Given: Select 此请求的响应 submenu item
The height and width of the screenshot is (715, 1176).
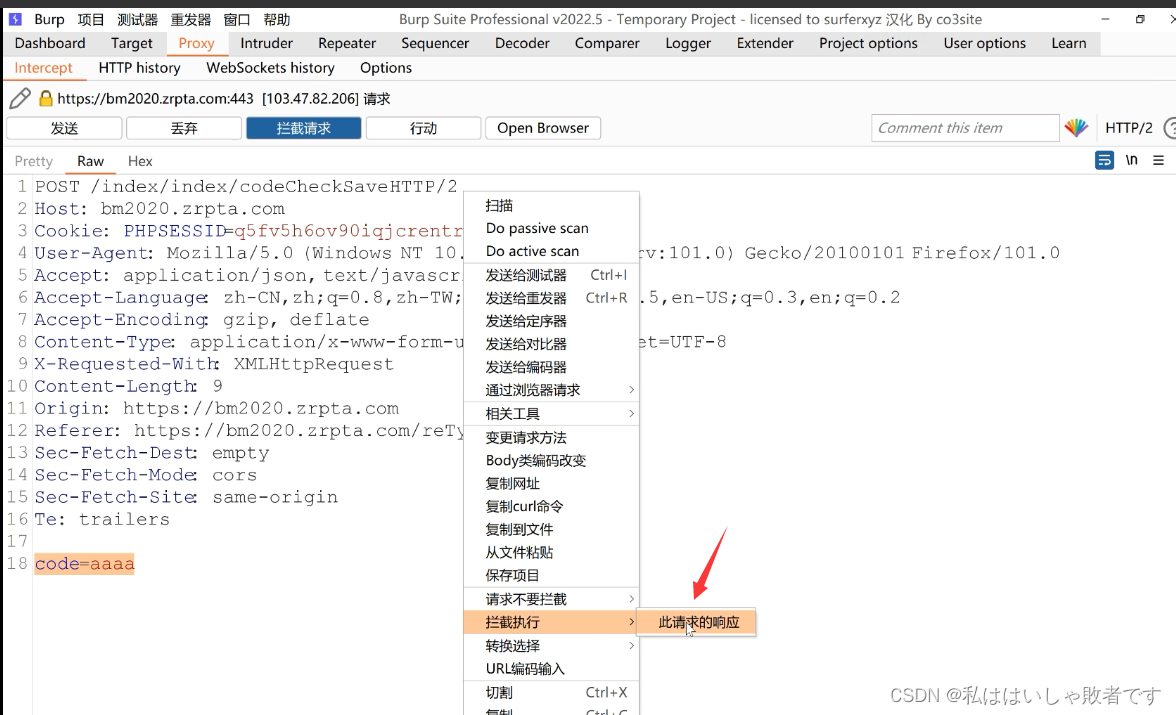Looking at the screenshot, I should pos(698,622).
